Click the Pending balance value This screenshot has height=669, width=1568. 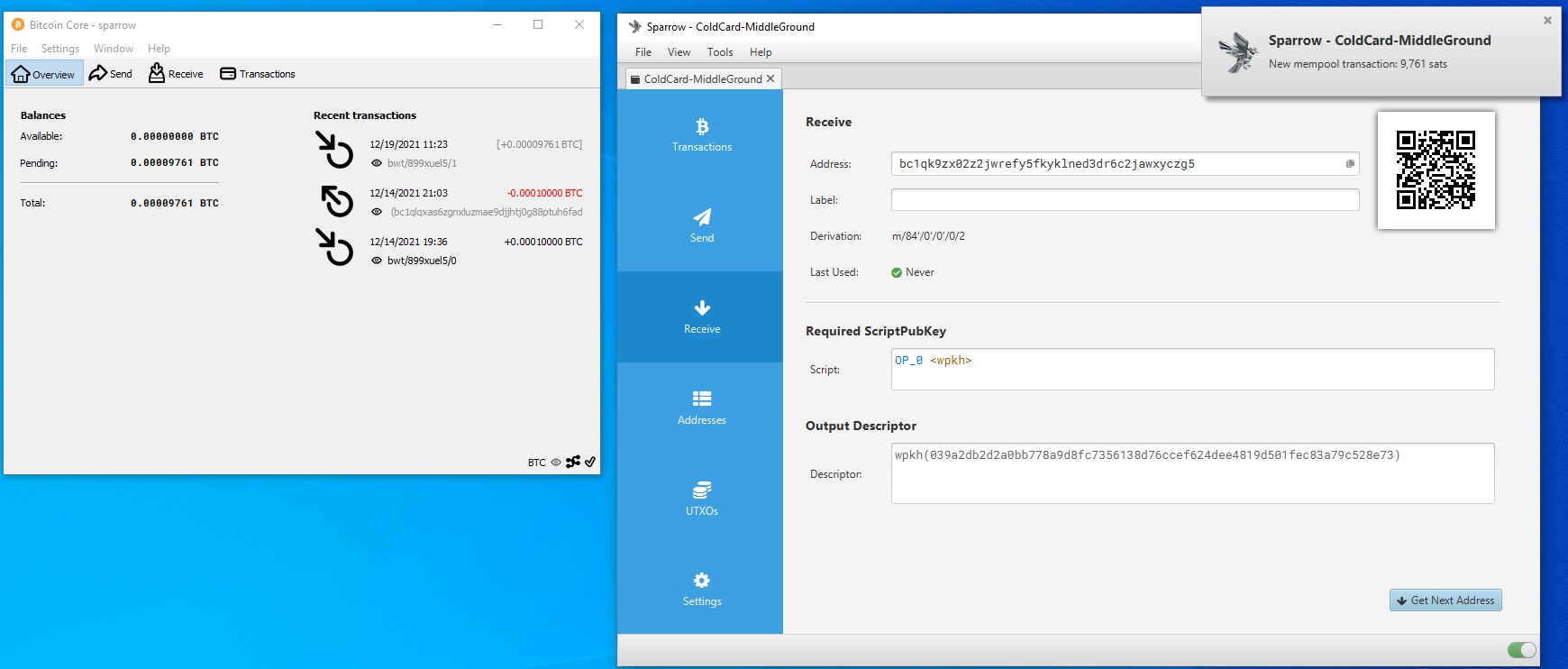174,163
